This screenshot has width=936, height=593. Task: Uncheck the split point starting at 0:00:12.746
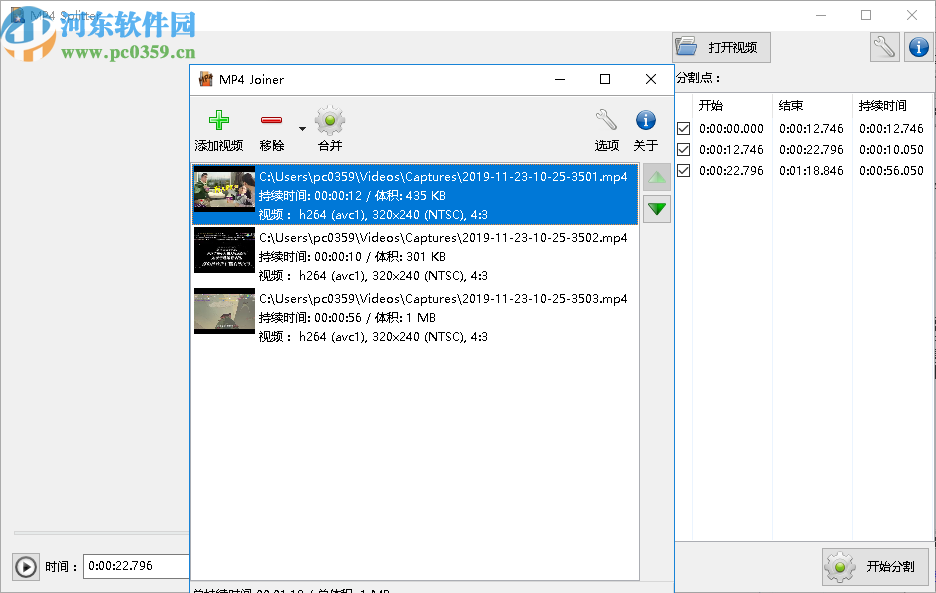(x=684, y=149)
